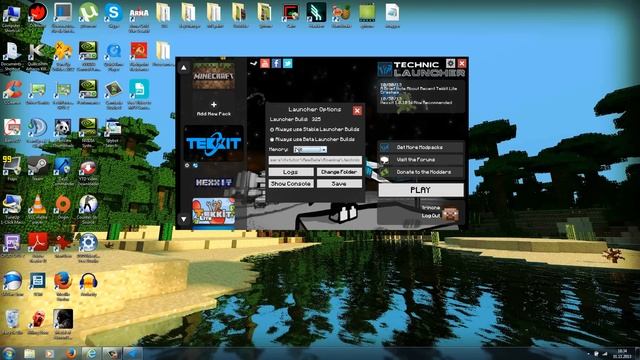Open the Twitter icon in launcher header
This screenshot has width=640, height=360.
pos(288,63)
